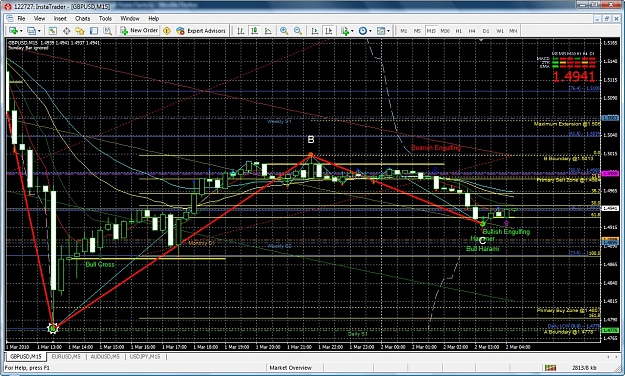Viewport: 625px width, 376px height.
Task: Select the W1 timeframe
Action: coord(500,31)
